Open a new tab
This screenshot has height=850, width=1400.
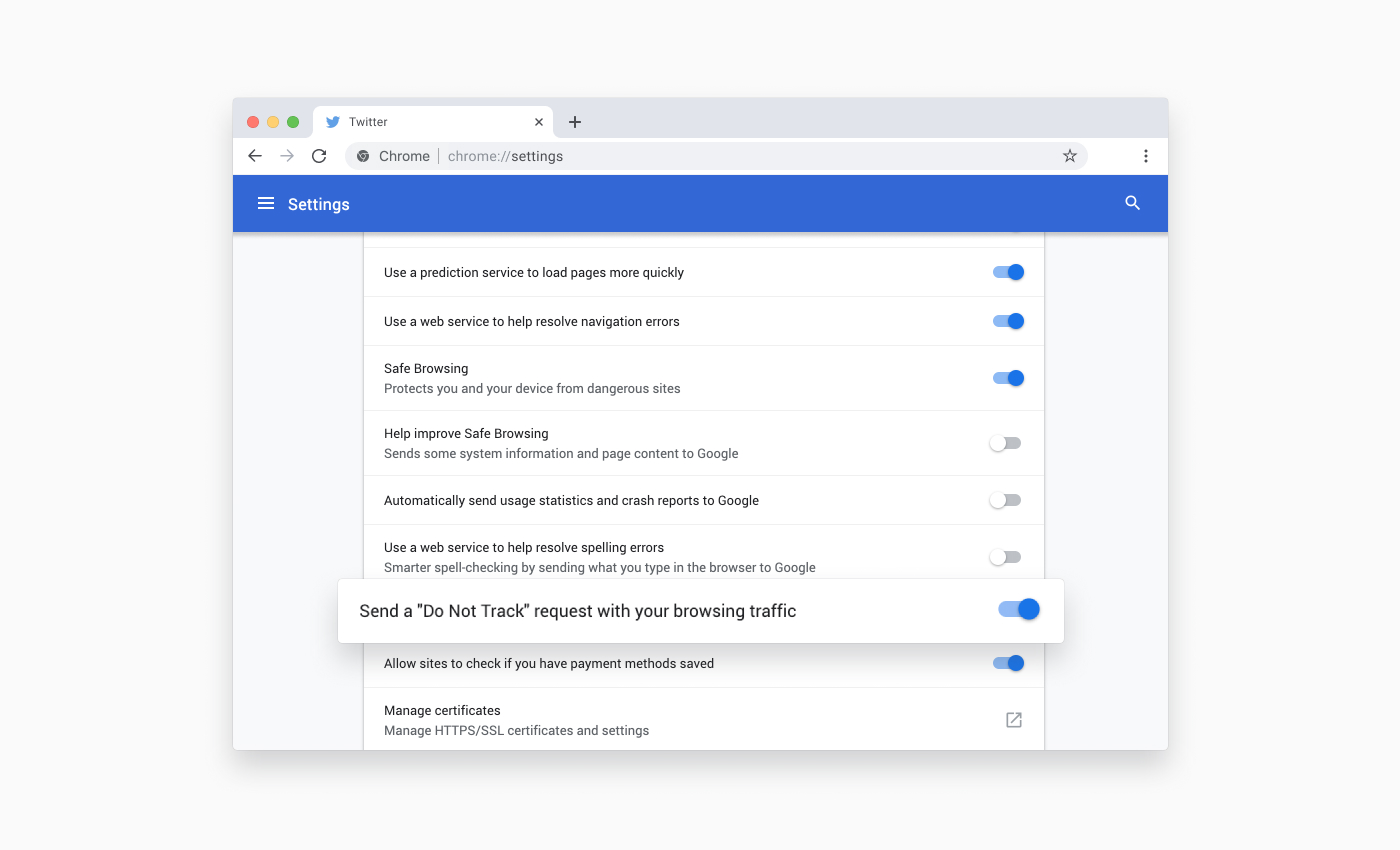(575, 121)
